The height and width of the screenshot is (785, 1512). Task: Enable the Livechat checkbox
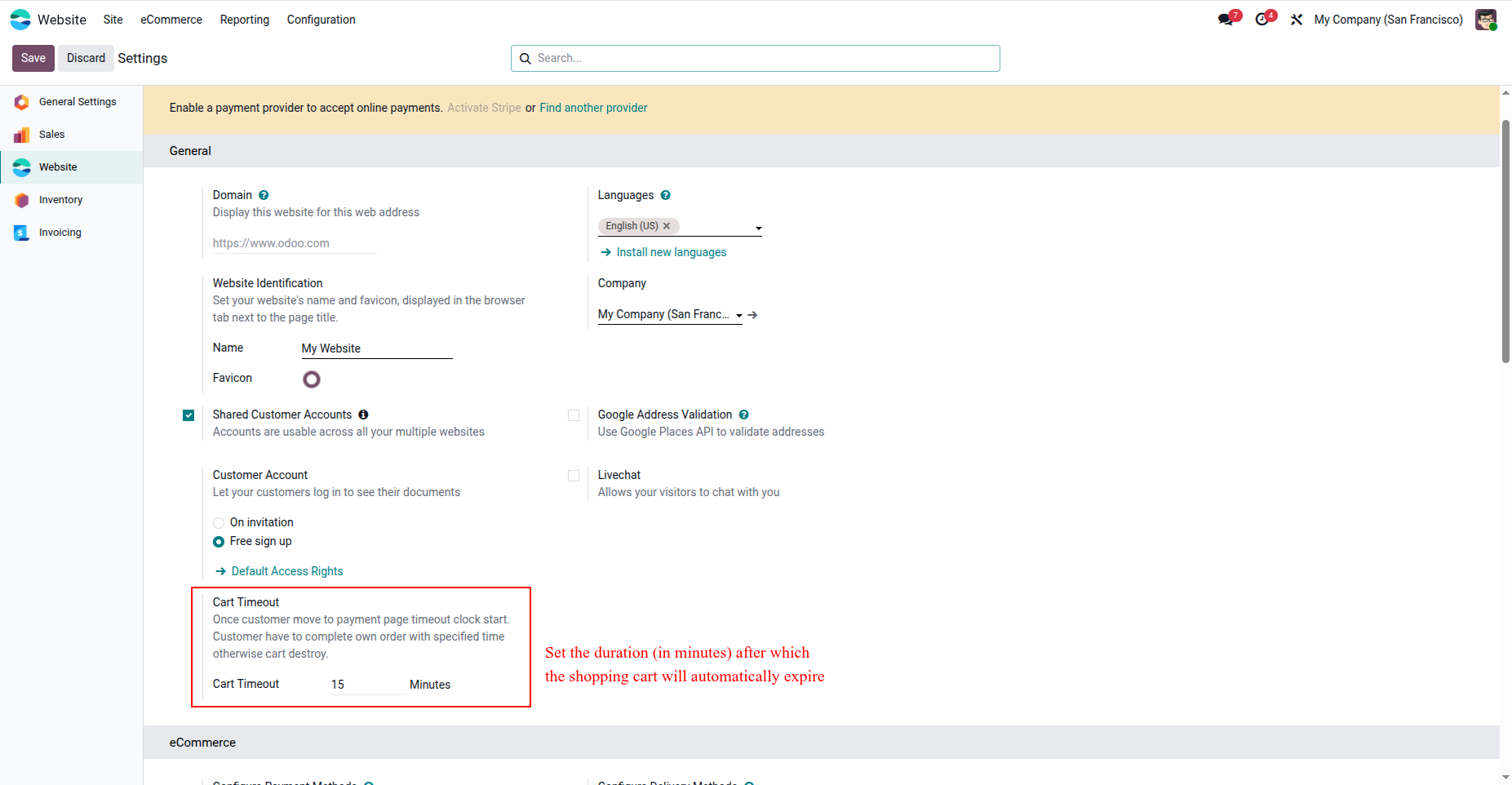point(574,476)
